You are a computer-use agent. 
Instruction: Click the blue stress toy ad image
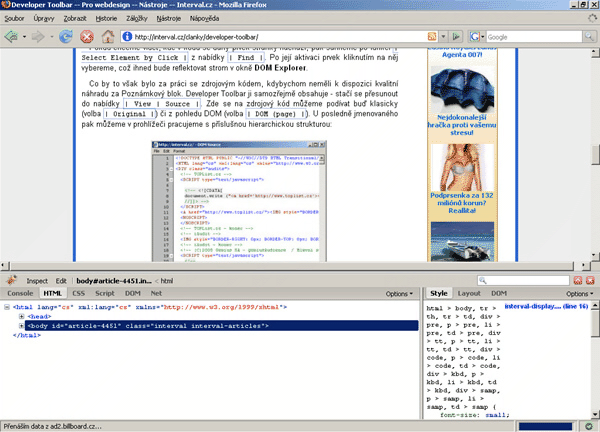462,90
